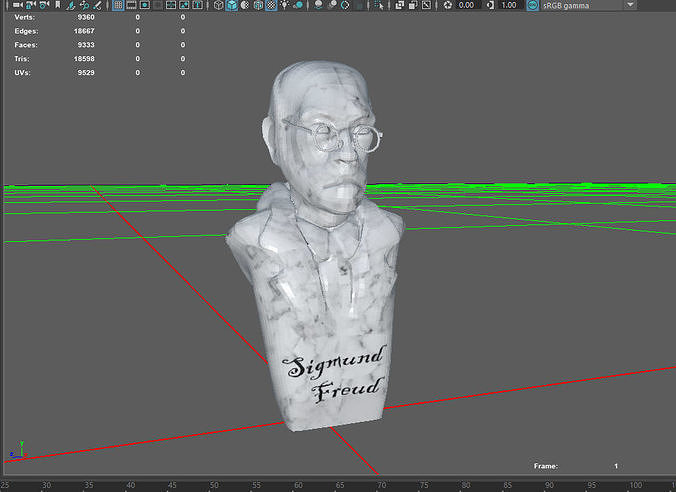The height and width of the screenshot is (492, 676).
Task: Jump to frame 40 on time slider
Action: [x=131, y=485]
